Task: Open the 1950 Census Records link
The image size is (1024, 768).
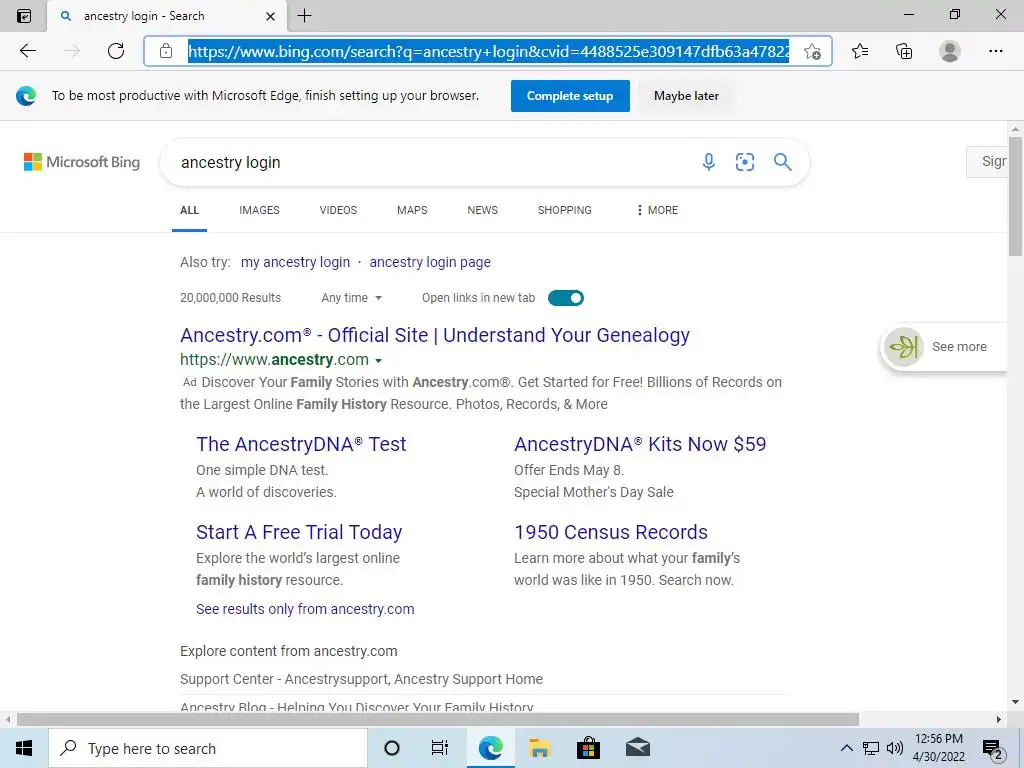Action: click(611, 532)
